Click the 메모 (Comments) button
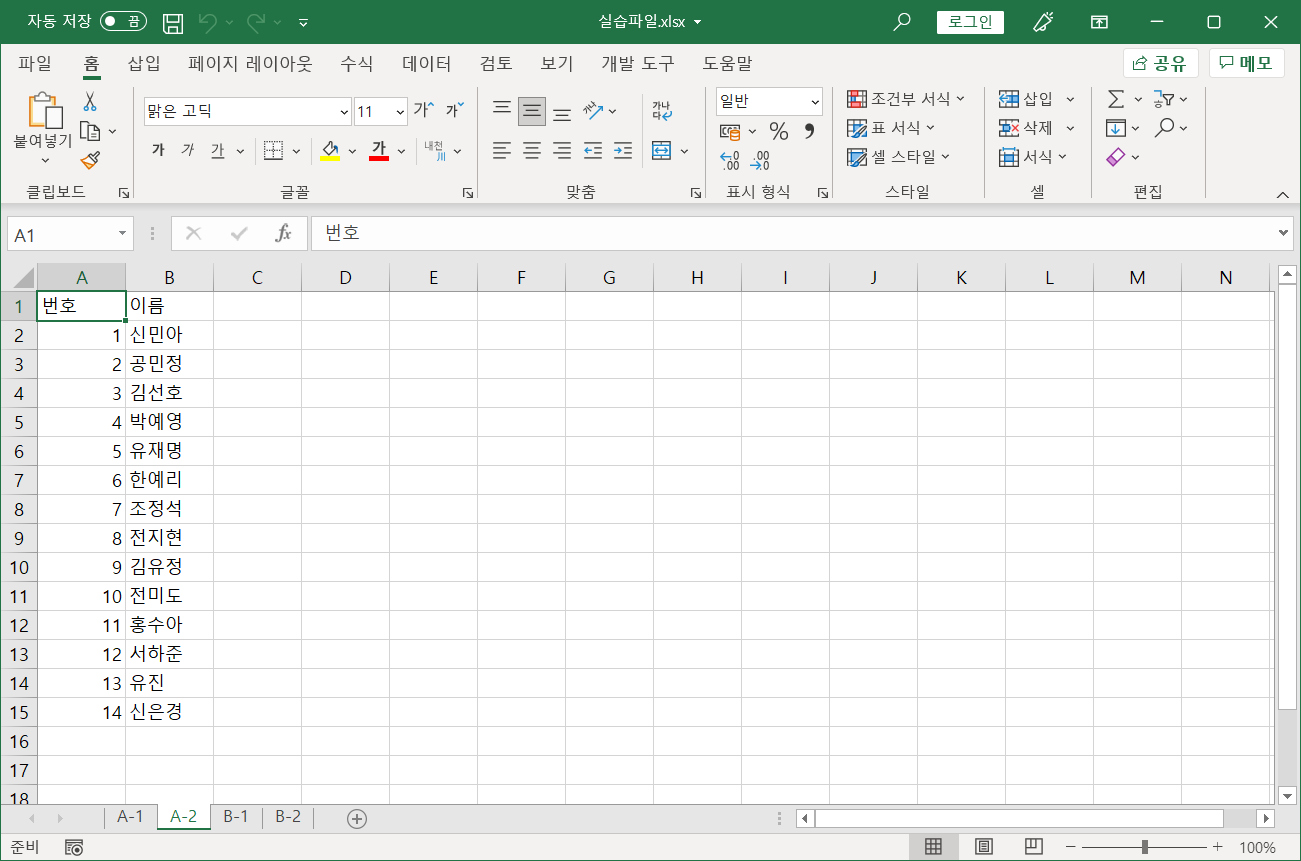Screen dimensions: 1301x861 click(x=1247, y=64)
